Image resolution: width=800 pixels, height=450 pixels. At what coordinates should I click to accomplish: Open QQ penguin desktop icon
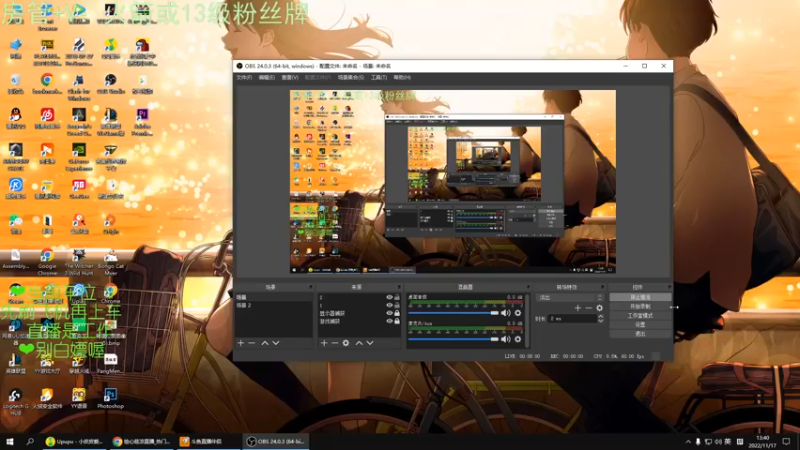(15, 118)
